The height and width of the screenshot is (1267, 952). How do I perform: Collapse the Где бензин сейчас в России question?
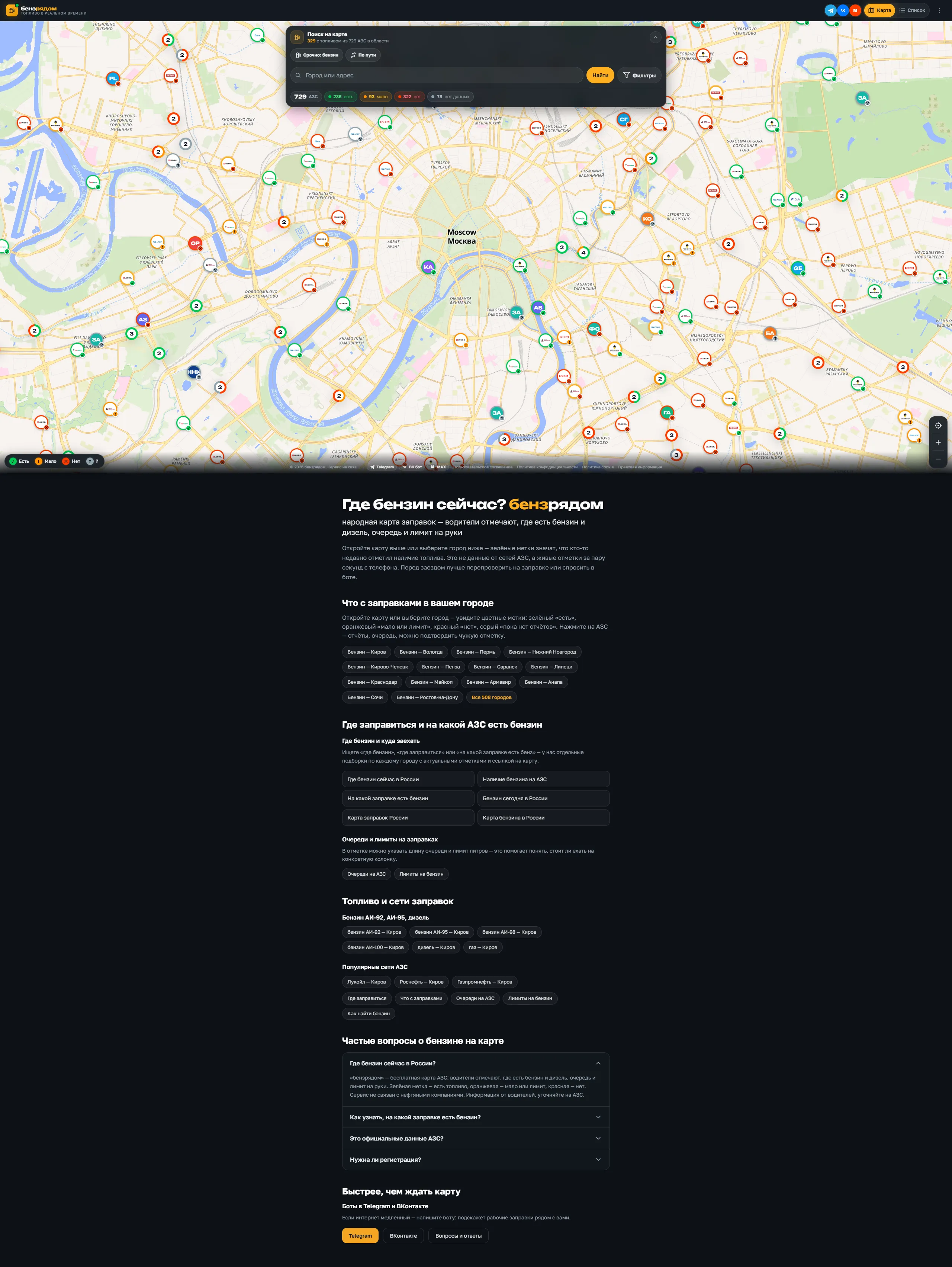(x=476, y=1063)
